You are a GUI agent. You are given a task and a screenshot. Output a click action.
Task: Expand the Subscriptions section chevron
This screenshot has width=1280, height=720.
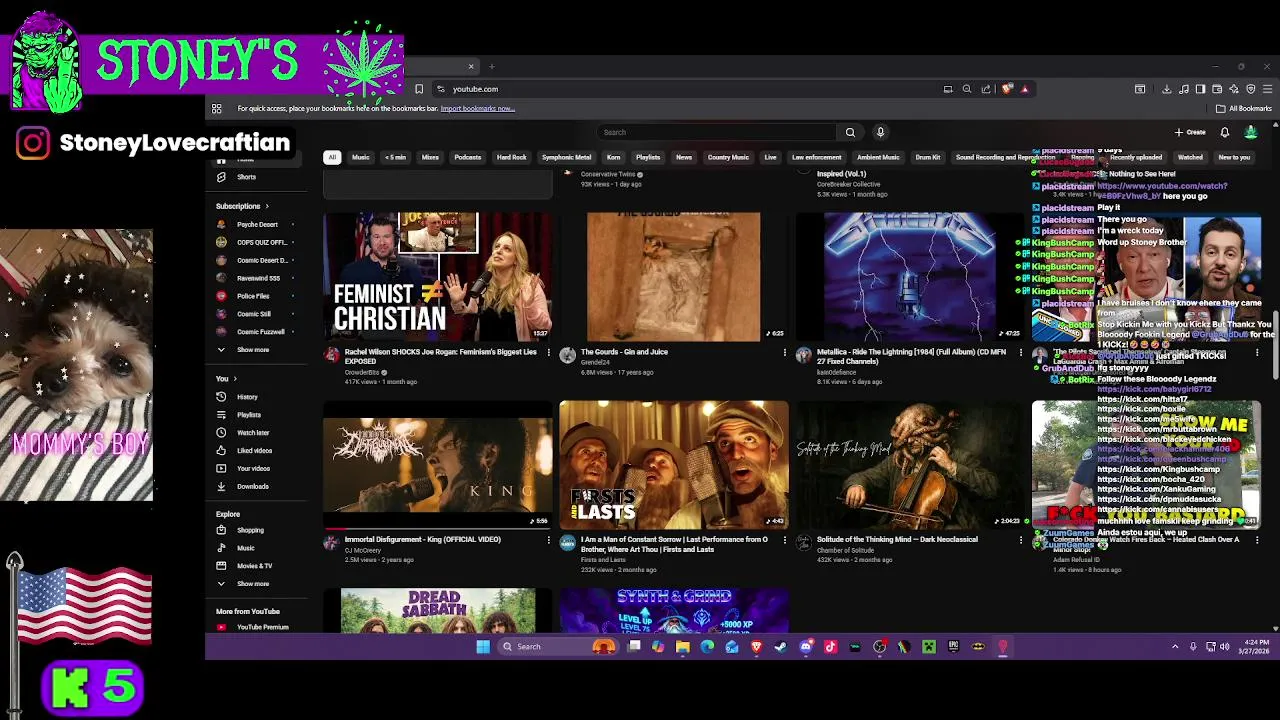pyautogui.click(x=267, y=206)
